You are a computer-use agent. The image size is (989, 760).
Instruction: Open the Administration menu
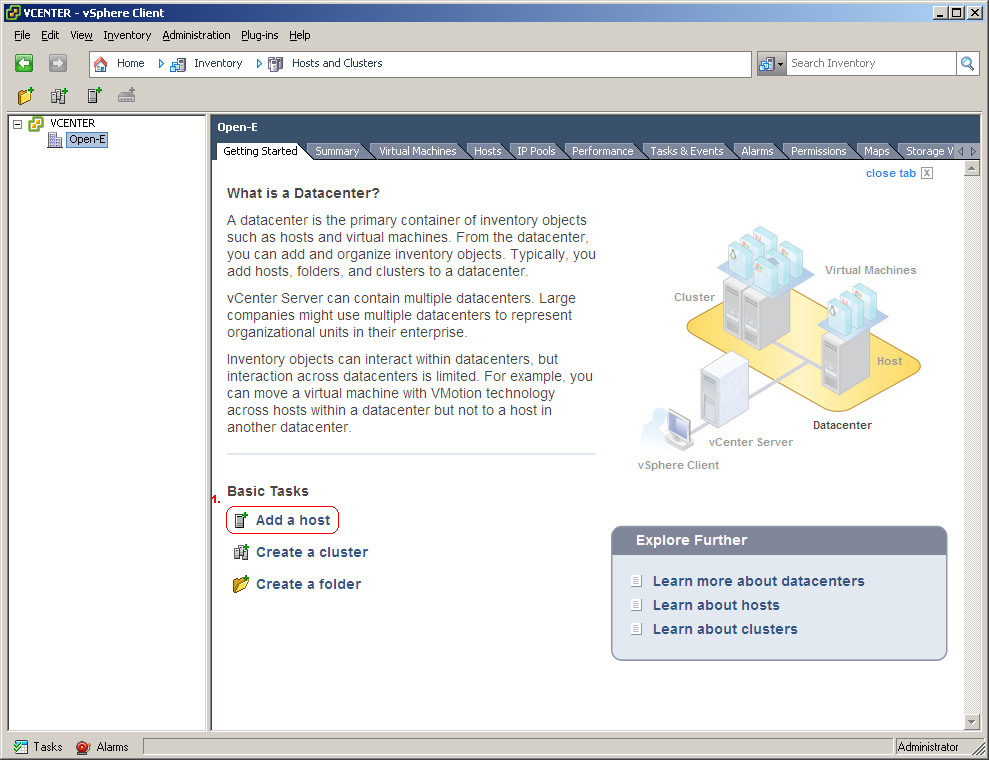point(196,35)
